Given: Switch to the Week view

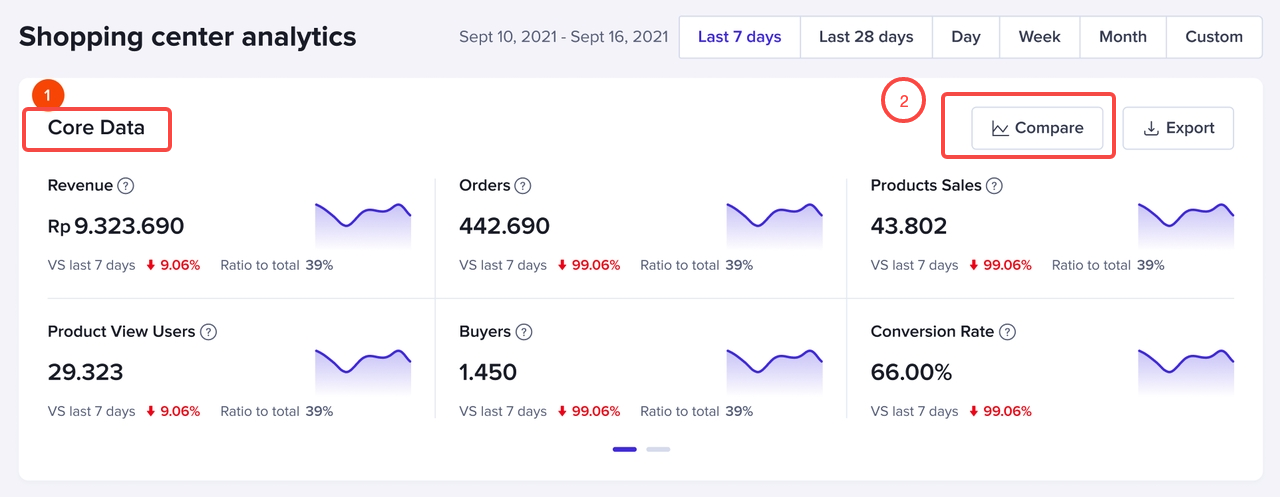Looking at the screenshot, I should pyautogui.click(x=1039, y=37).
